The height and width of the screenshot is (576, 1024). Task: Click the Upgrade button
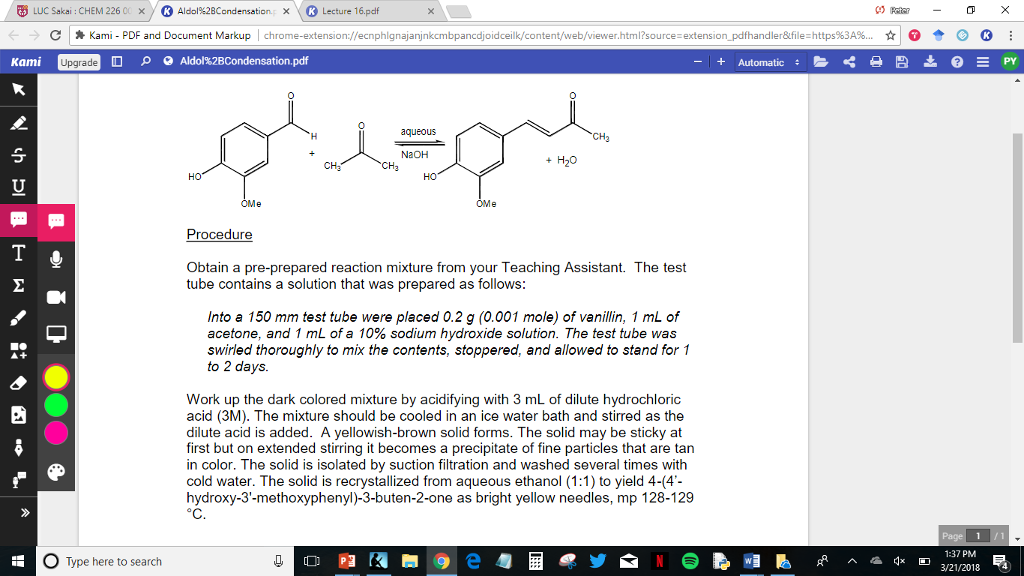click(78, 61)
